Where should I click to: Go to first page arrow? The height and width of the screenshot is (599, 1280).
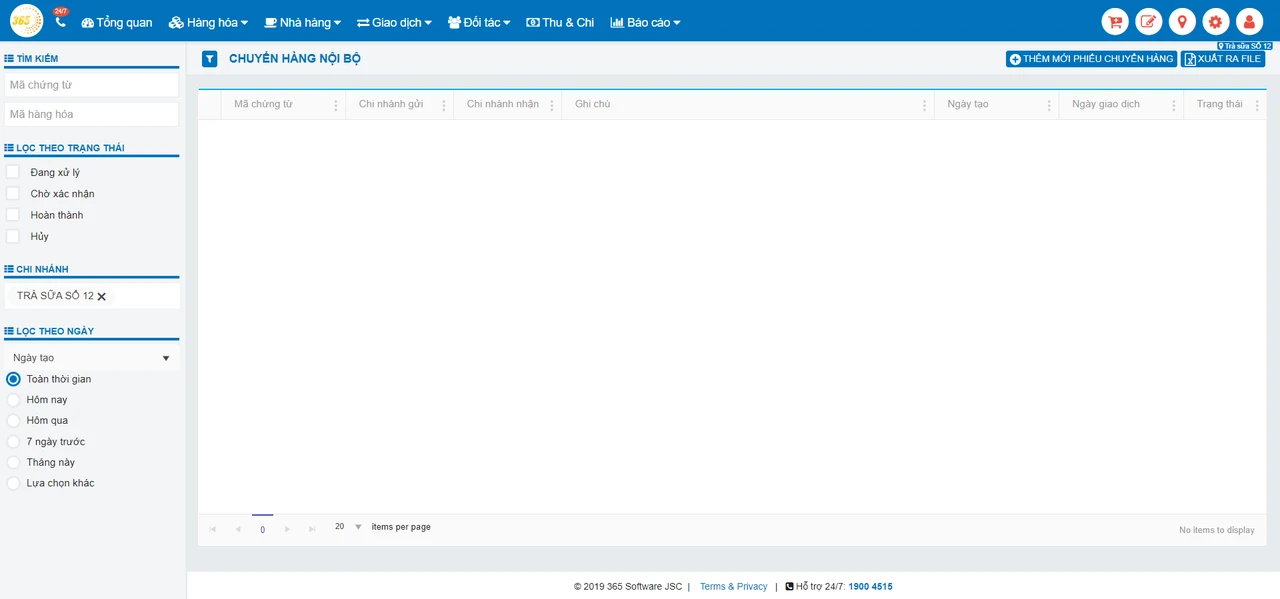click(213, 529)
